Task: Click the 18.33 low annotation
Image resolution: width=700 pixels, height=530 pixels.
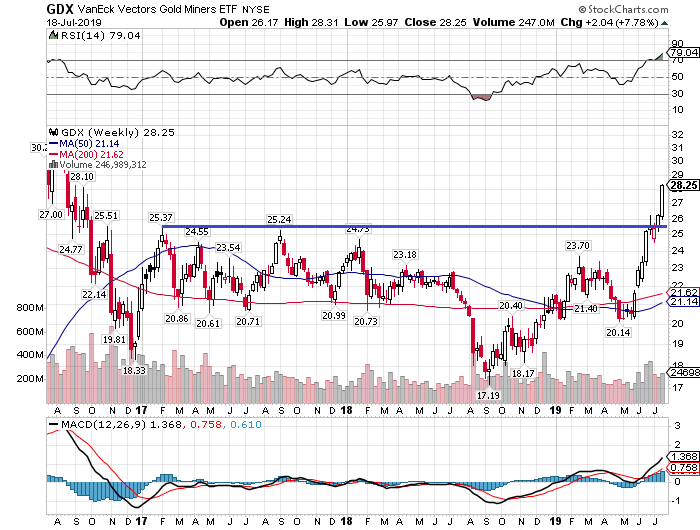Action: 134,370
